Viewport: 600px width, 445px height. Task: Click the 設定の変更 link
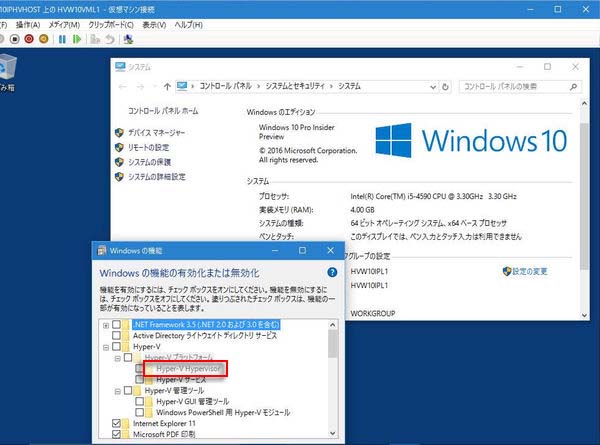pyautogui.click(x=530, y=271)
